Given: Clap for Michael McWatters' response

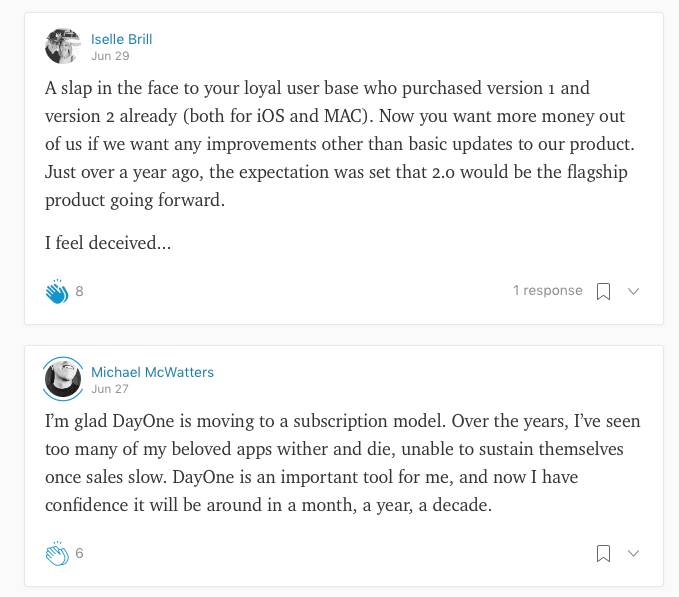Looking at the screenshot, I should coord(56,553).
